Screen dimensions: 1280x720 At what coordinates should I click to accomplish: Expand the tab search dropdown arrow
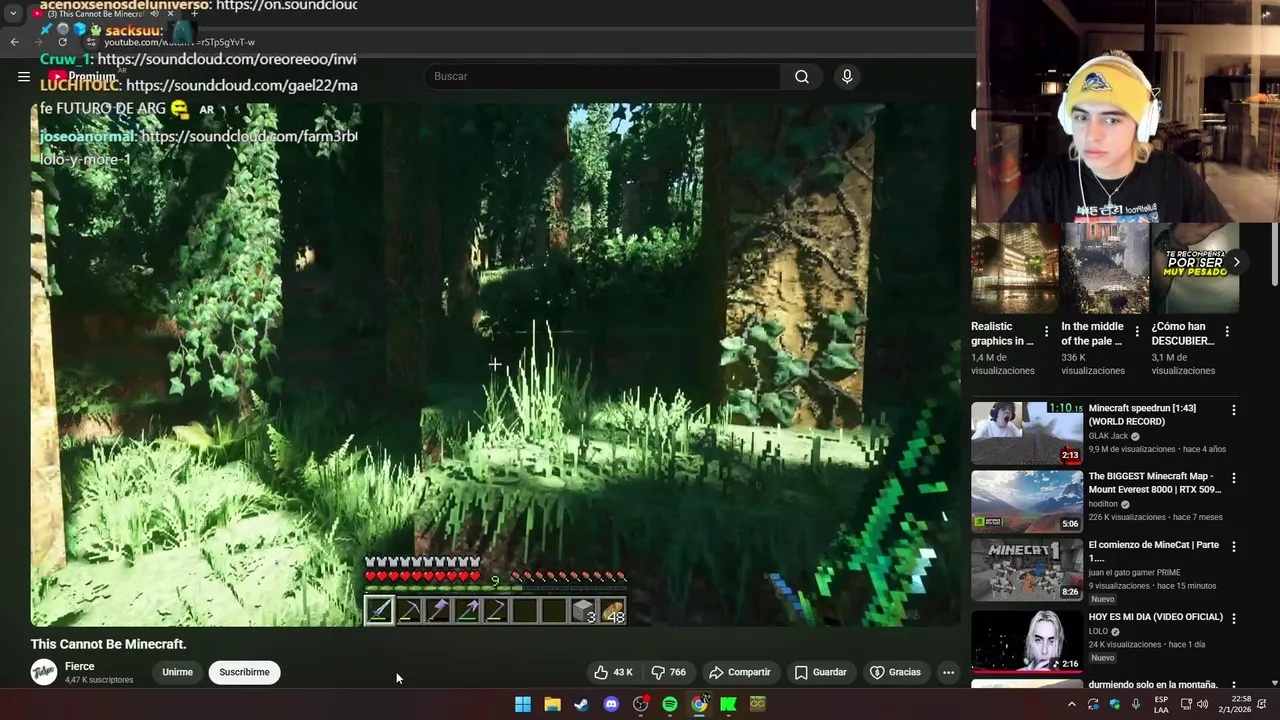(x=13, y=14)
